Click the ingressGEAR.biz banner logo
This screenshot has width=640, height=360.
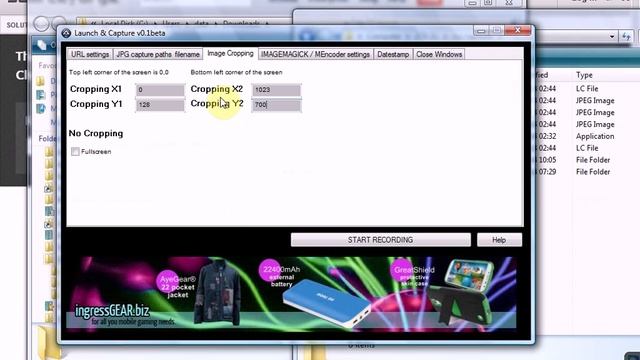[x=112, y=311]
